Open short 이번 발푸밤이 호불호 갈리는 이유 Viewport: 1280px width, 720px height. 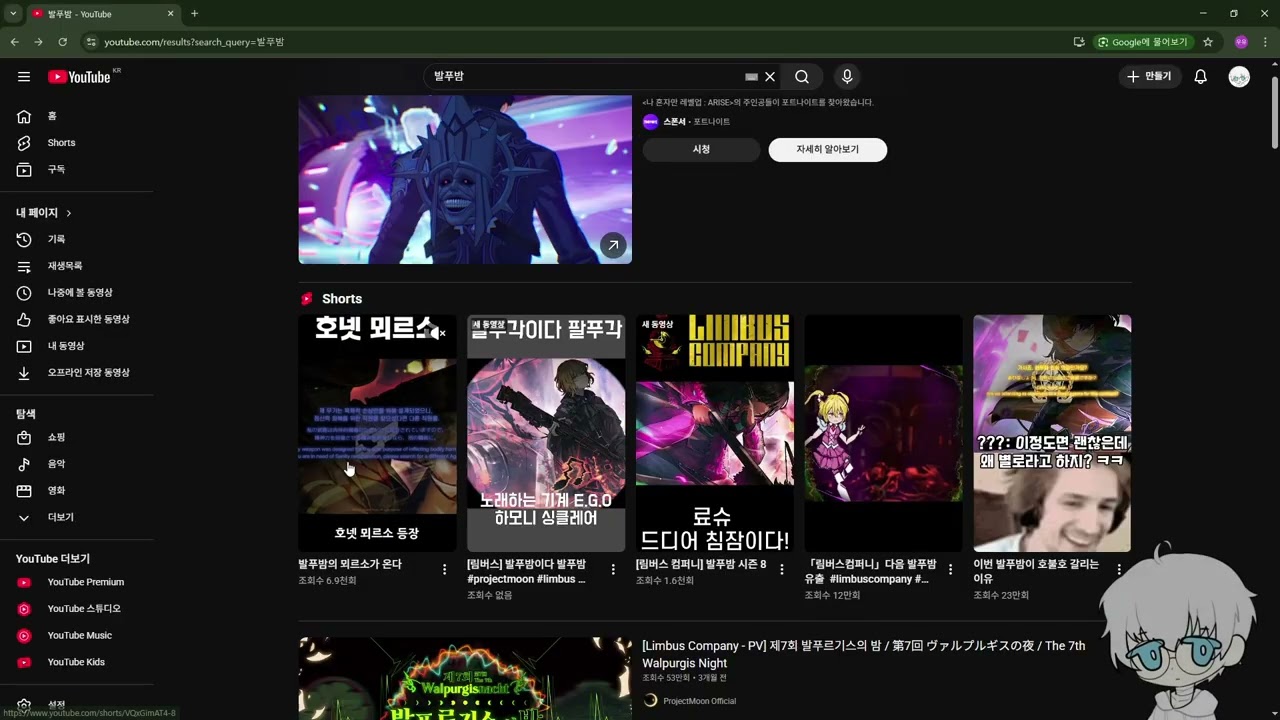tap(1038, 571)
